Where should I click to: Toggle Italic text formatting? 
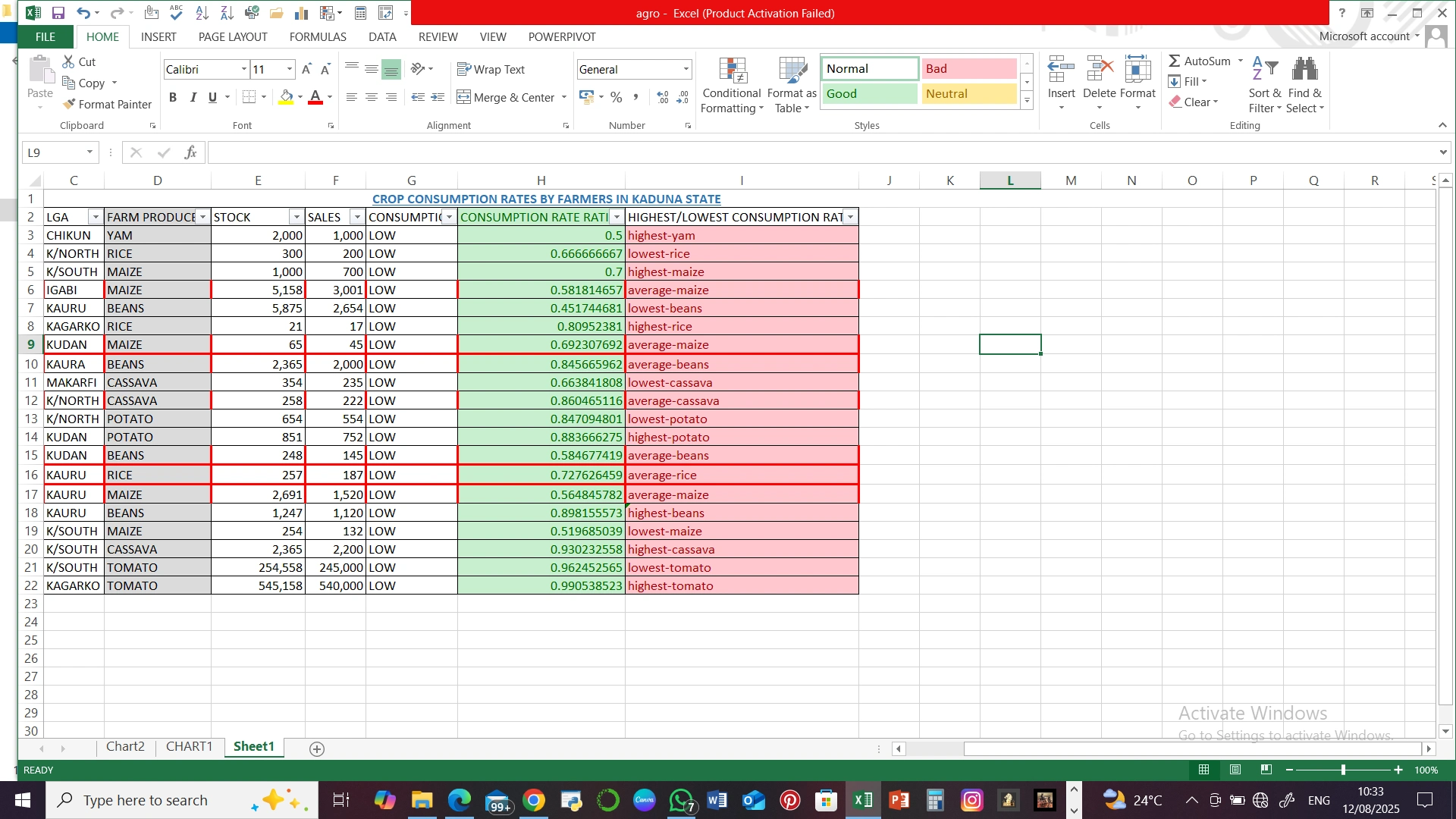193,97
